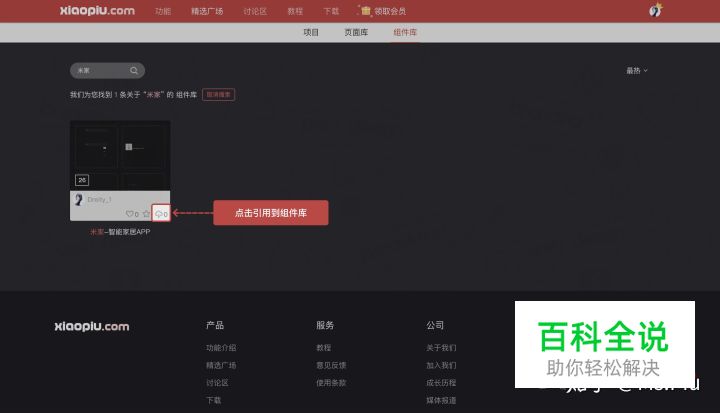Screen dimensions: 720x413
Task: Switch to 项目 tab
Action: 311,32
